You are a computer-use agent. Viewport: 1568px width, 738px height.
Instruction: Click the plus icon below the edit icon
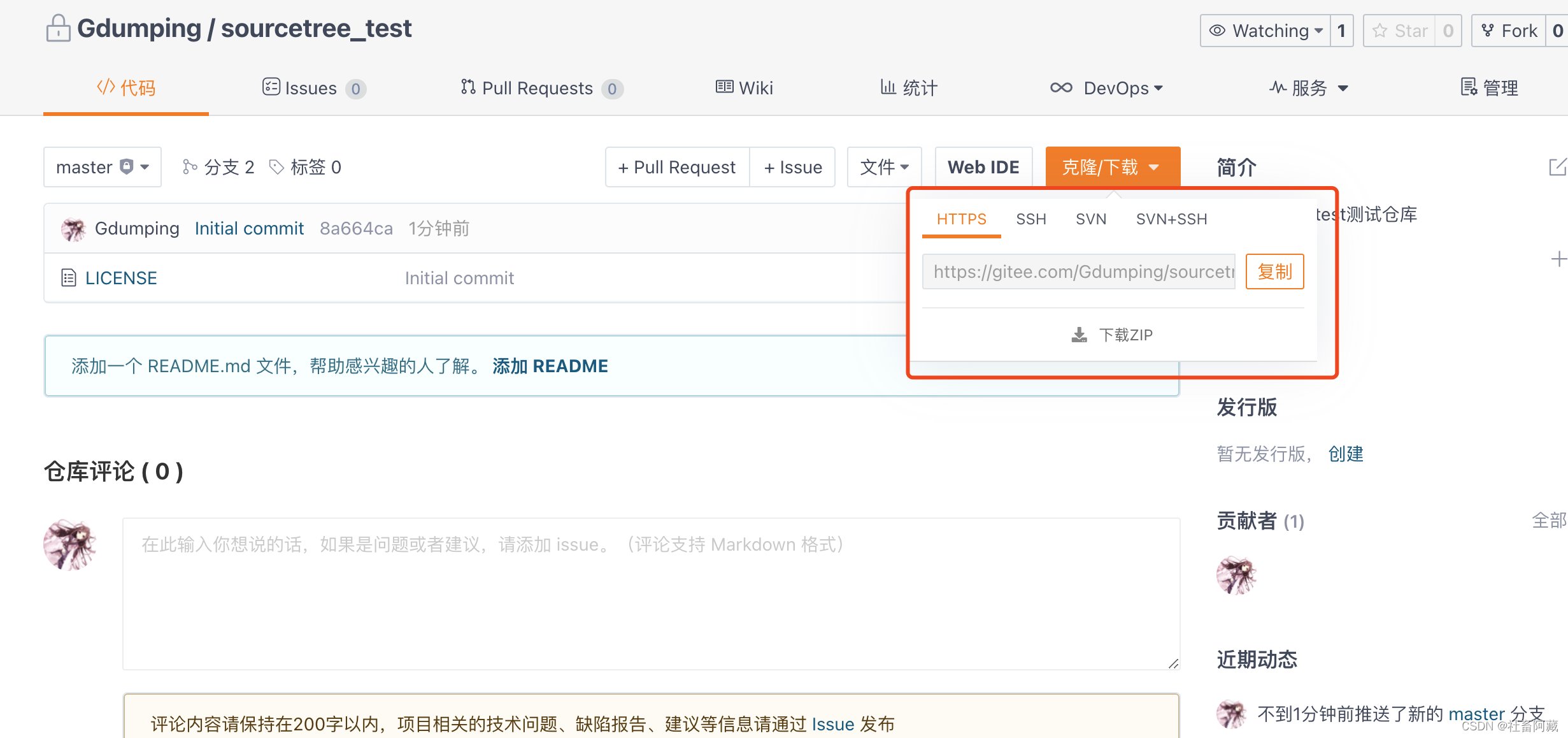pyautogui.click(x=1558, y=259)
